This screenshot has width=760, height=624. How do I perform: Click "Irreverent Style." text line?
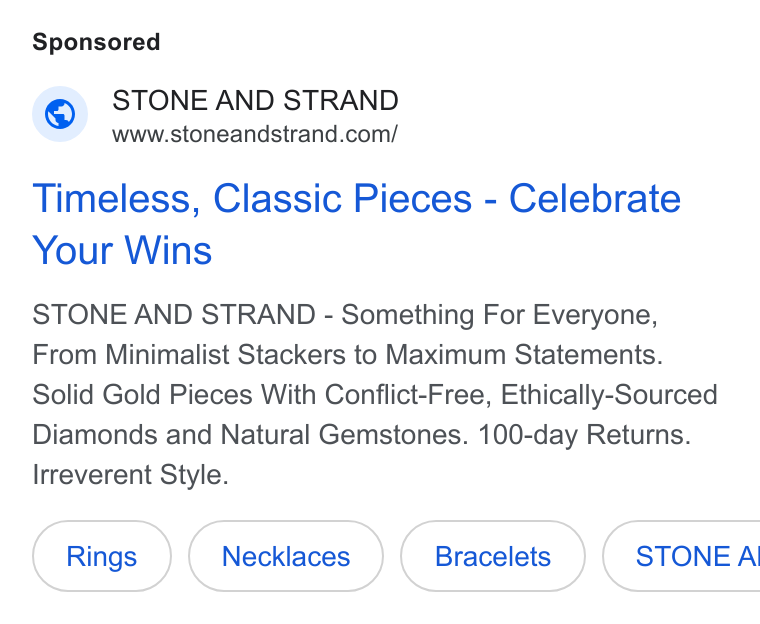130,474
